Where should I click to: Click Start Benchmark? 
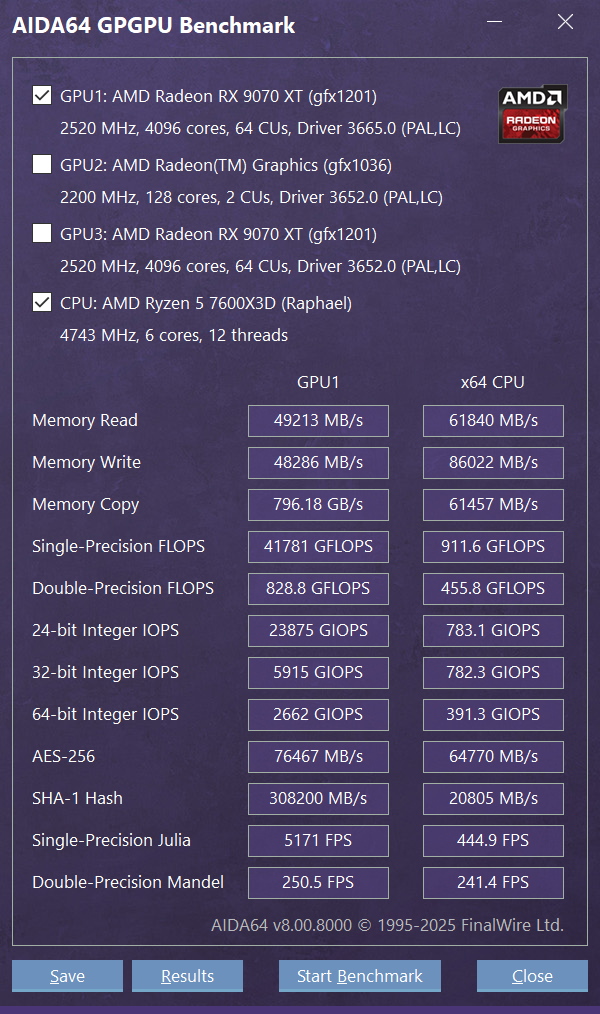tap(360, 976)
